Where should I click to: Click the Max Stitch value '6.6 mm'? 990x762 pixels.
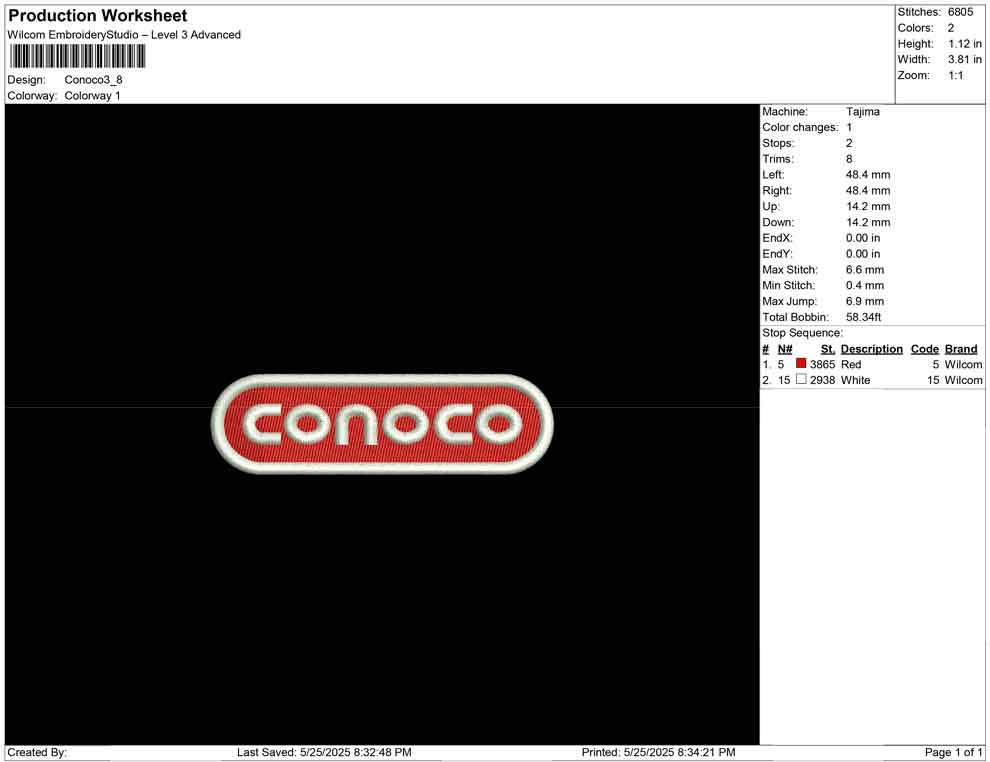click(x=865, y=270)
